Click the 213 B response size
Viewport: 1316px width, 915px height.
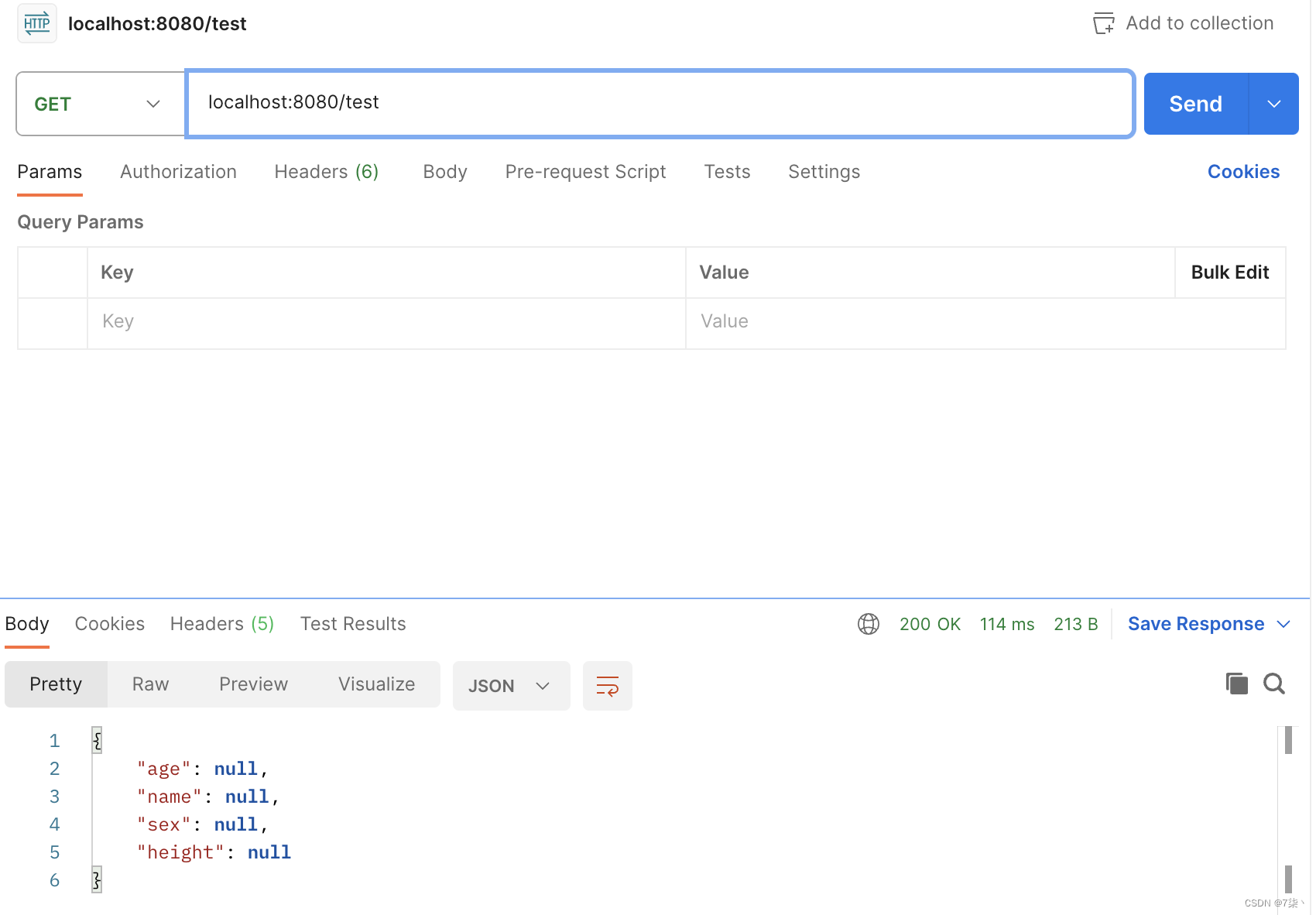pyautogui.click(x=1075, y=624)
